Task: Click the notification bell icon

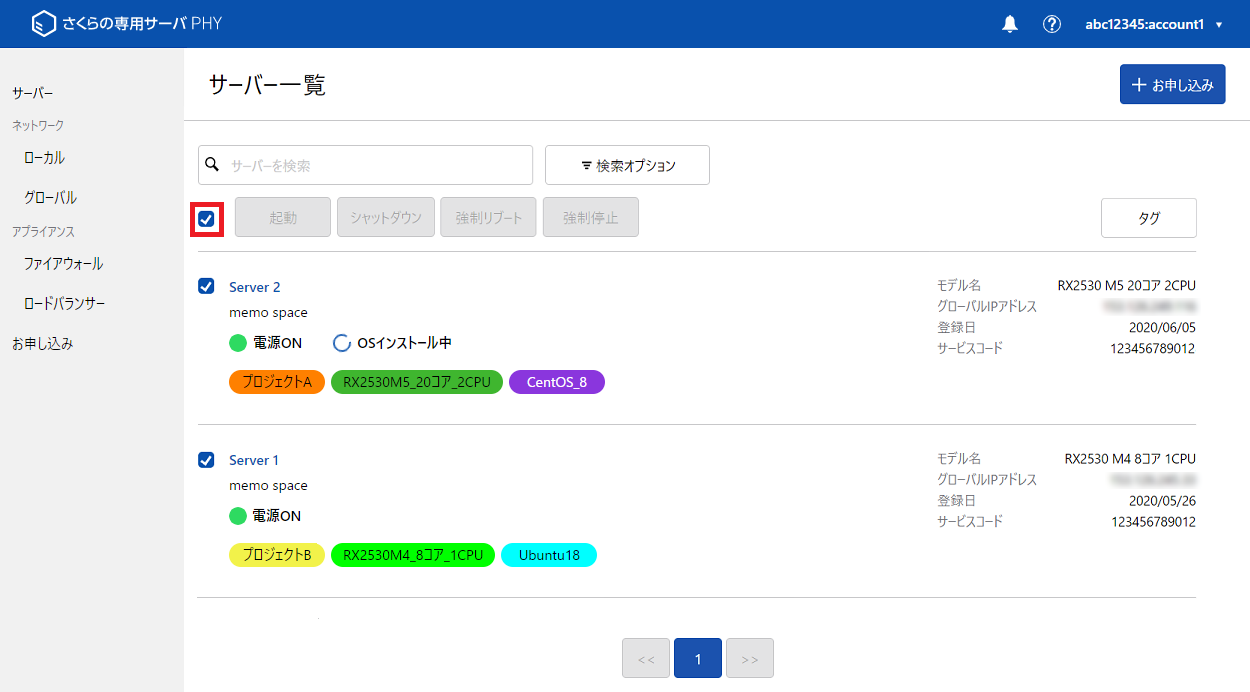Action: point(1010,24)
